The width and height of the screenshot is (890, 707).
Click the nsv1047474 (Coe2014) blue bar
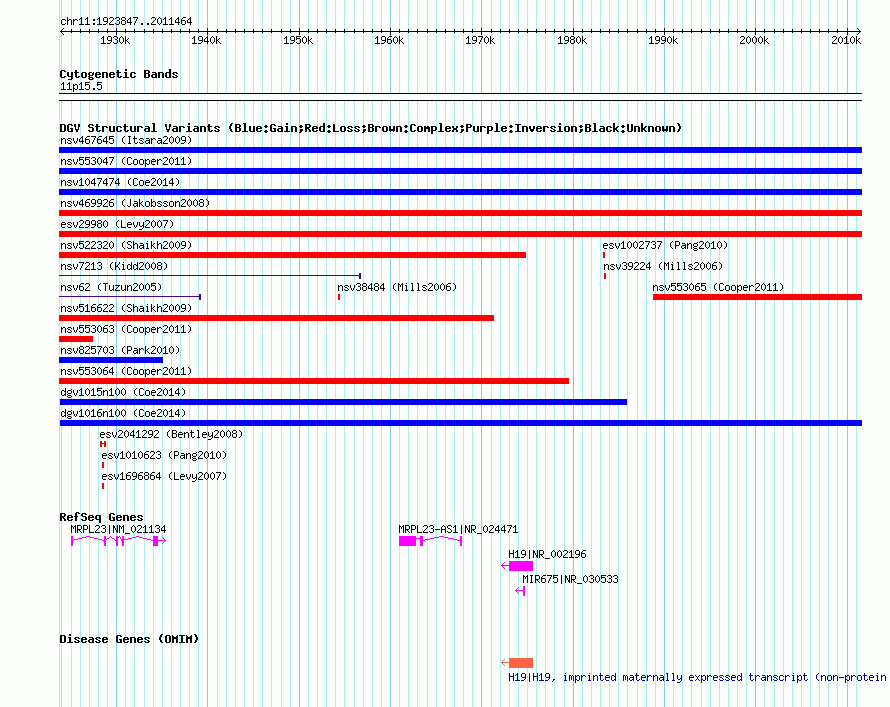point(460,192)
